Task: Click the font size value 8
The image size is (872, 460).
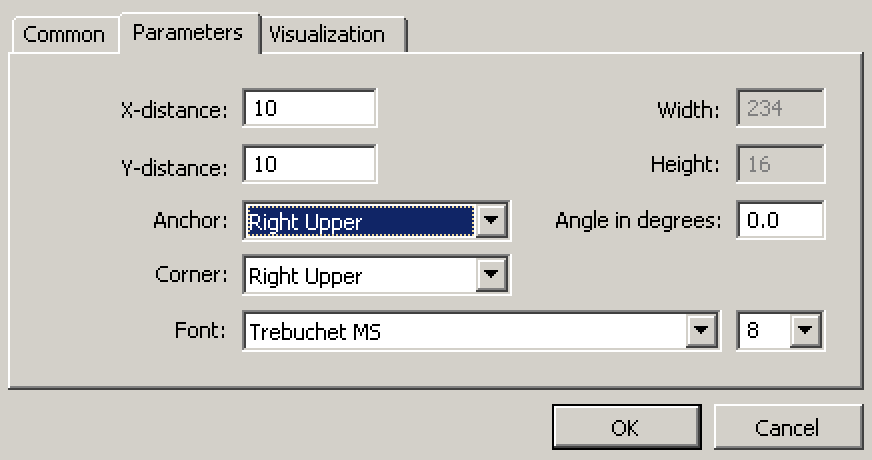Action: point(763,331)
